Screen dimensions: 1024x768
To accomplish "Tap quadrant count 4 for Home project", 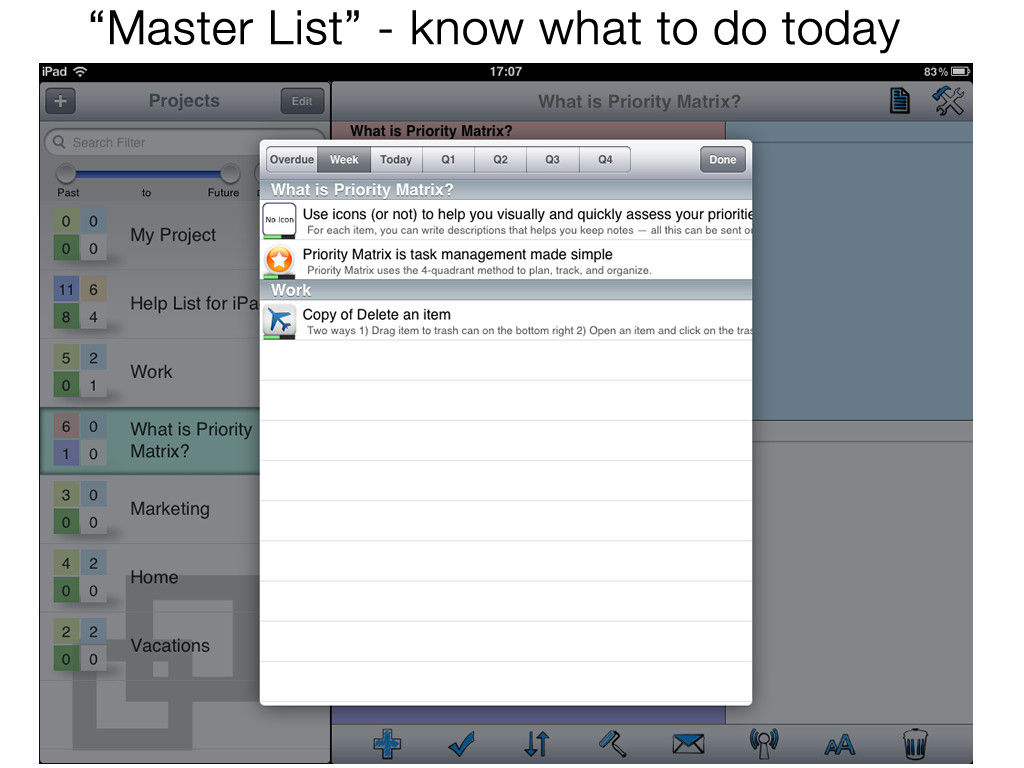I will coord(66,563).
